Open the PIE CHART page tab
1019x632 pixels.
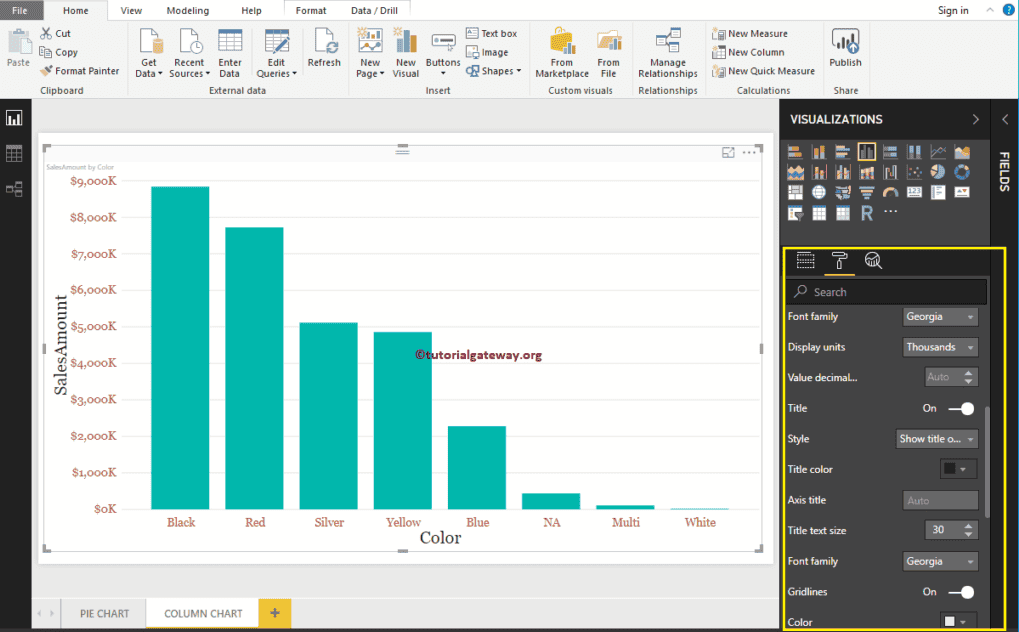[103, 613]
